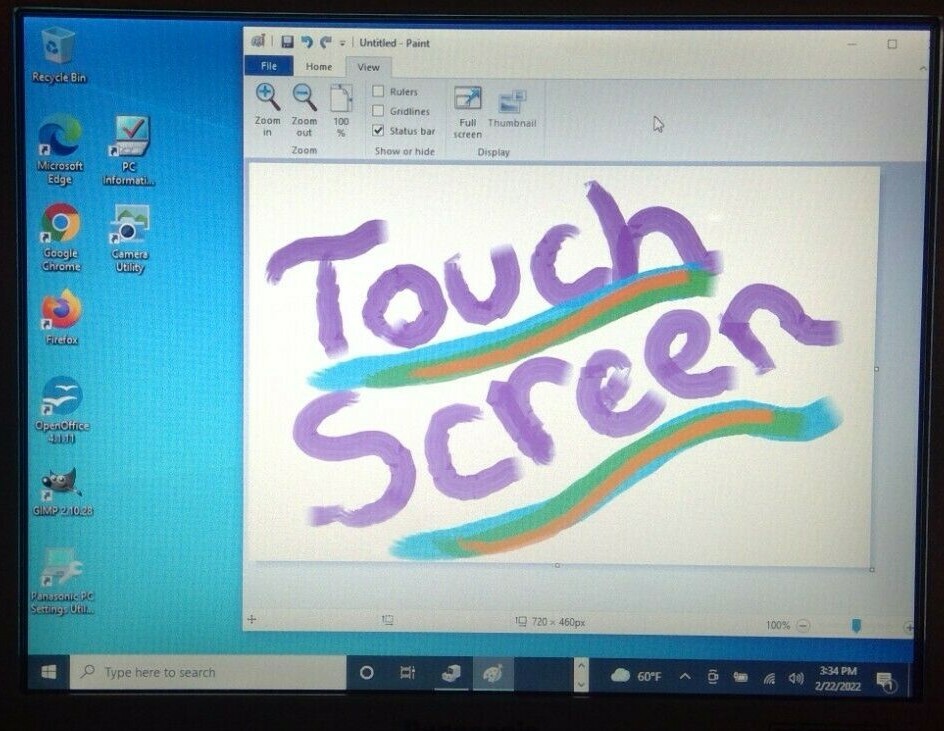The image size is (944, 731).
Task: Select the View ribbon tab
Action: 368,67
